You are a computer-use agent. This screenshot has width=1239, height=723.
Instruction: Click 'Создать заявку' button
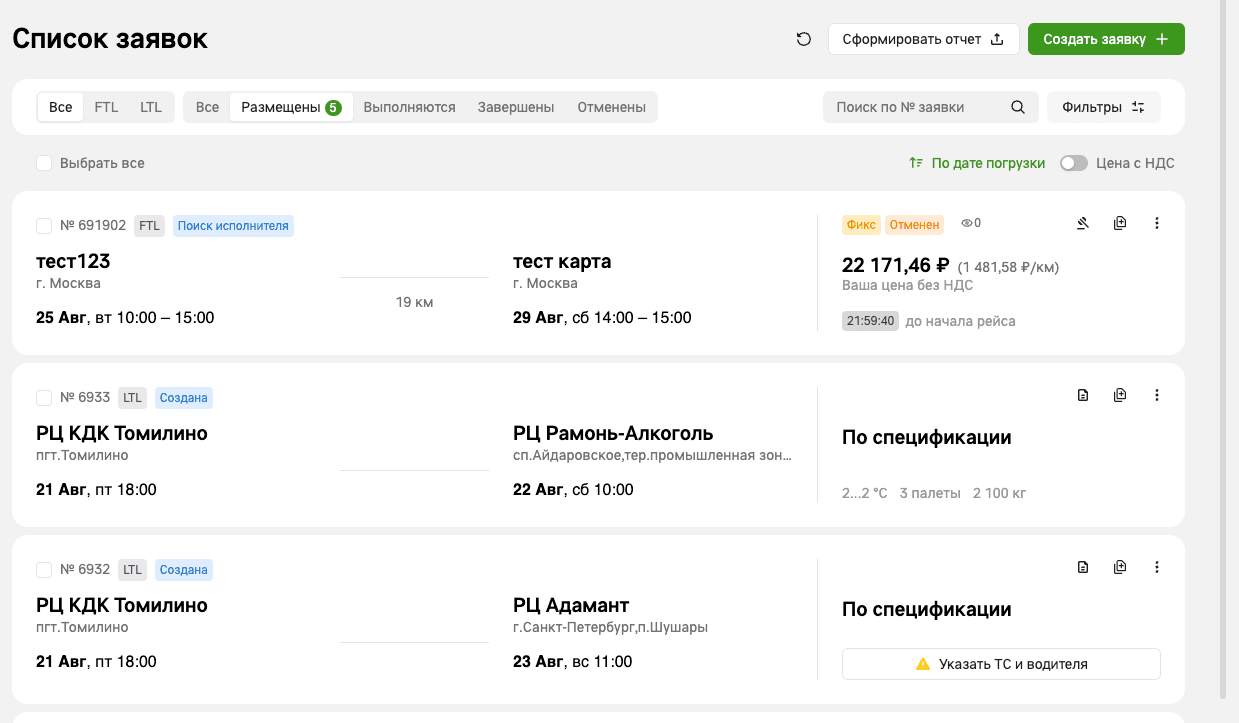(x=1106, y=39)
